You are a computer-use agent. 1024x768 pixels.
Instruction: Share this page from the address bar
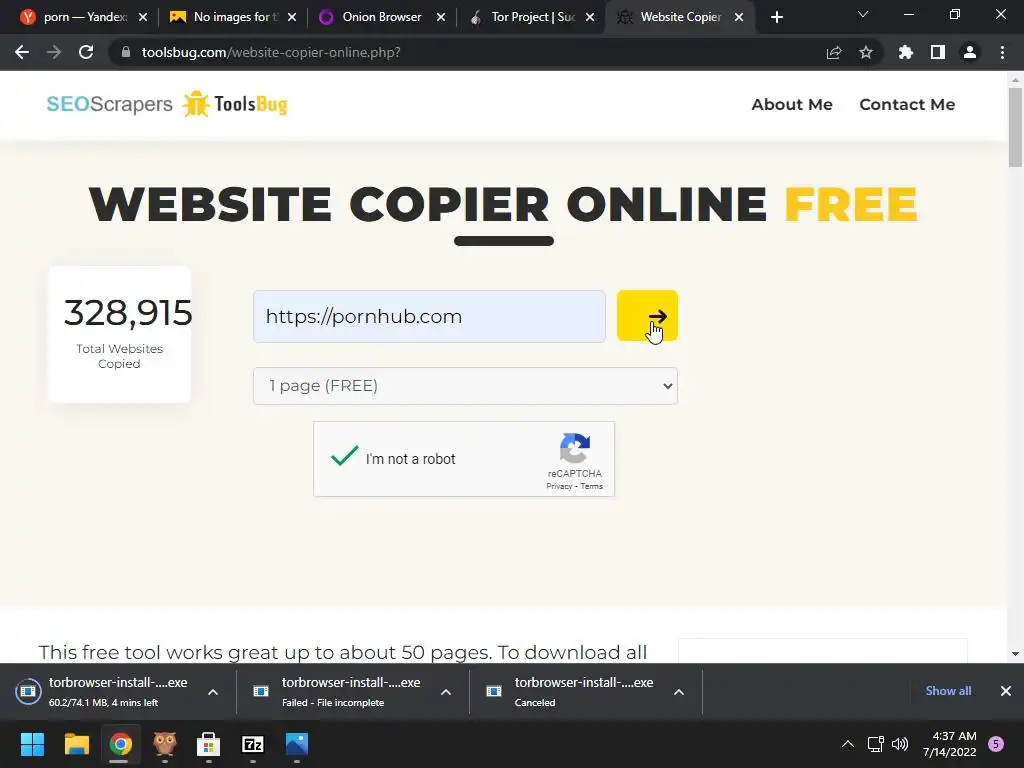834,52
